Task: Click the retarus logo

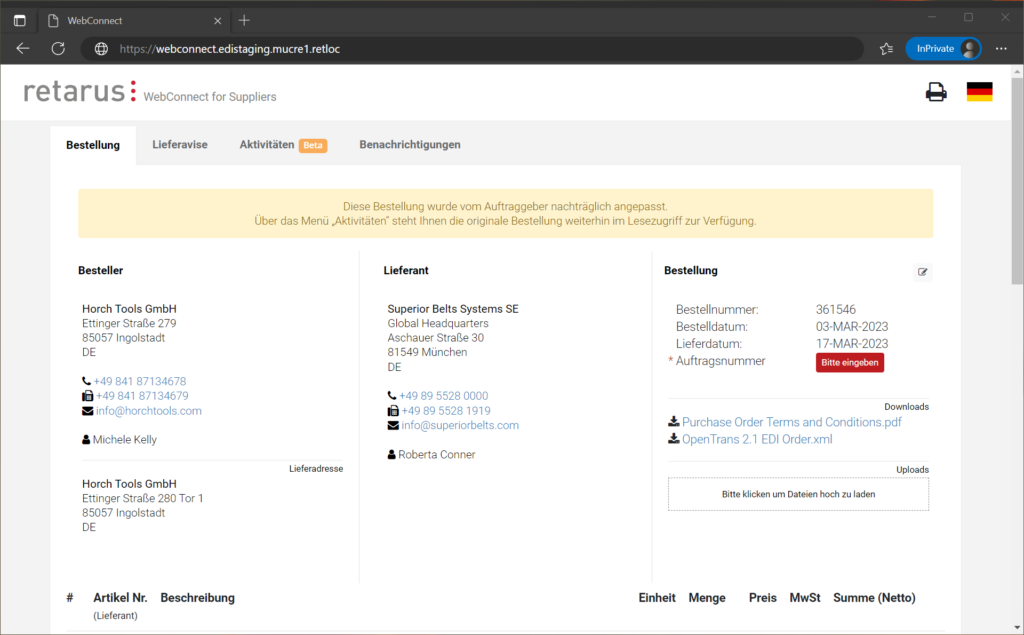Action: [80, 91]
